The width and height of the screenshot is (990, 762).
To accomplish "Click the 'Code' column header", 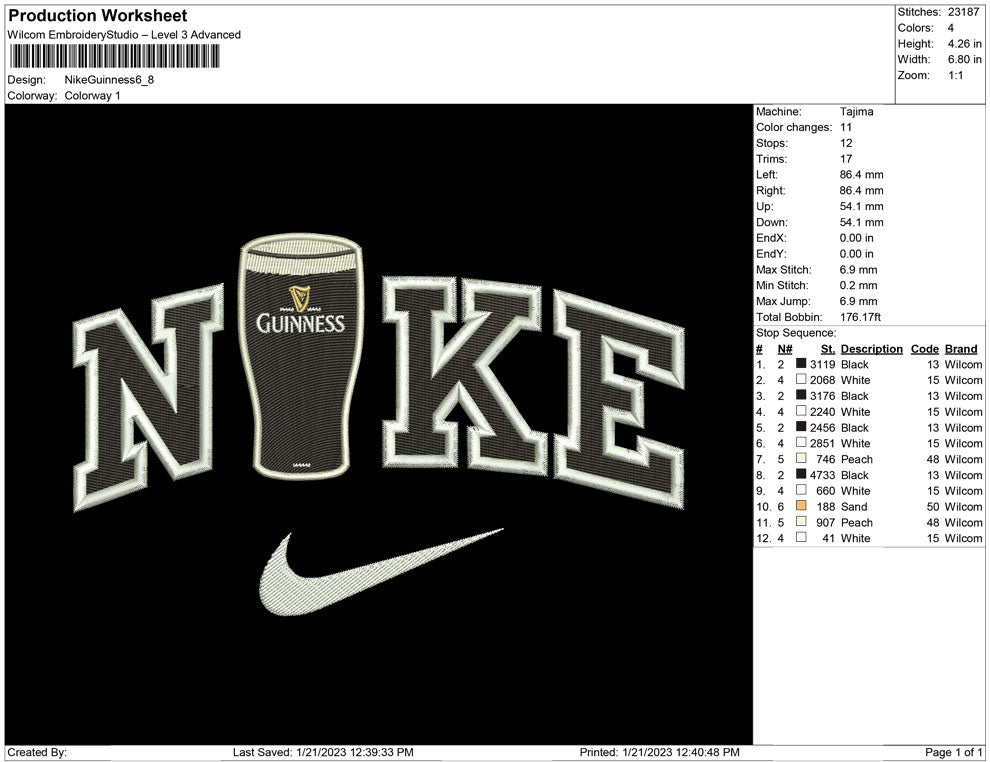I will pyautogui.click(x=925, y=348).
